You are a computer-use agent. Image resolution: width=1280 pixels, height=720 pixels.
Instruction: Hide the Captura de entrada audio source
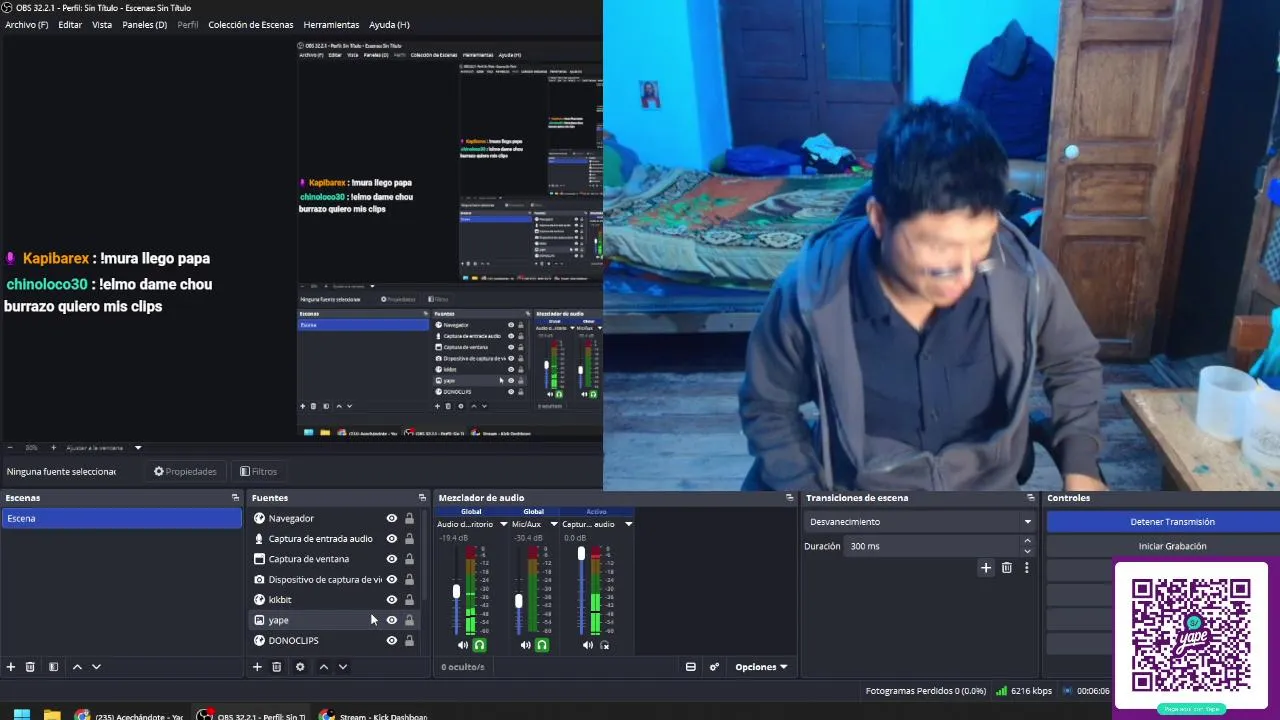click(392, 539)
